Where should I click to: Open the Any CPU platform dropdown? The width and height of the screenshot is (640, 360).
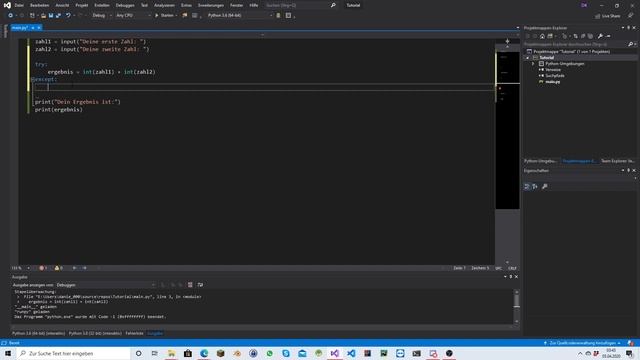pos(133,16)
